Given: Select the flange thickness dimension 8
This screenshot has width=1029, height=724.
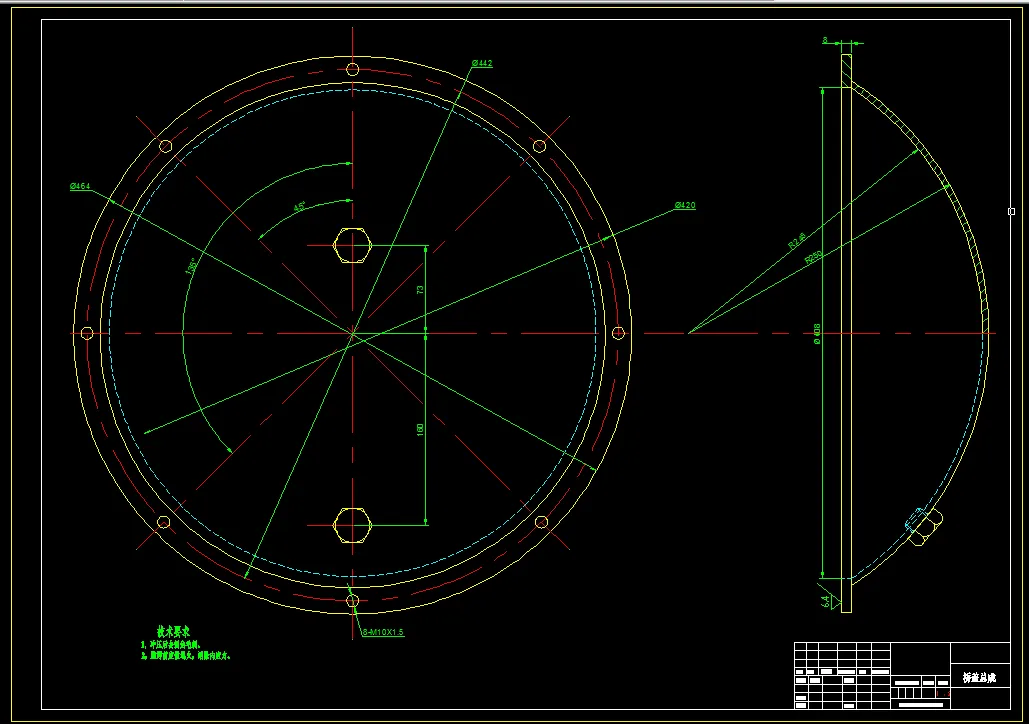Looking at the screenshot, I should [825, 41].
